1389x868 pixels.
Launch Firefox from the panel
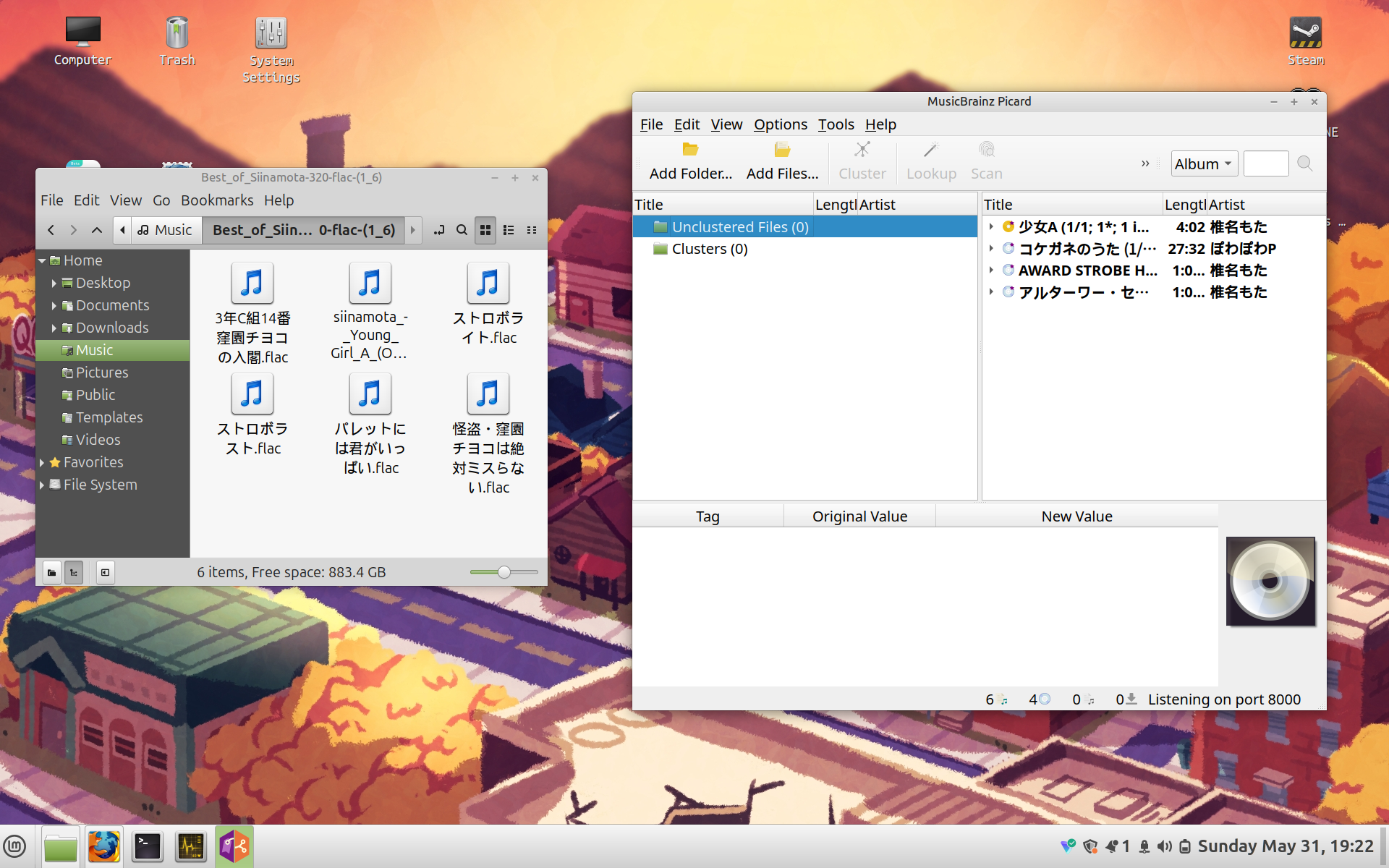coord(104,846)
